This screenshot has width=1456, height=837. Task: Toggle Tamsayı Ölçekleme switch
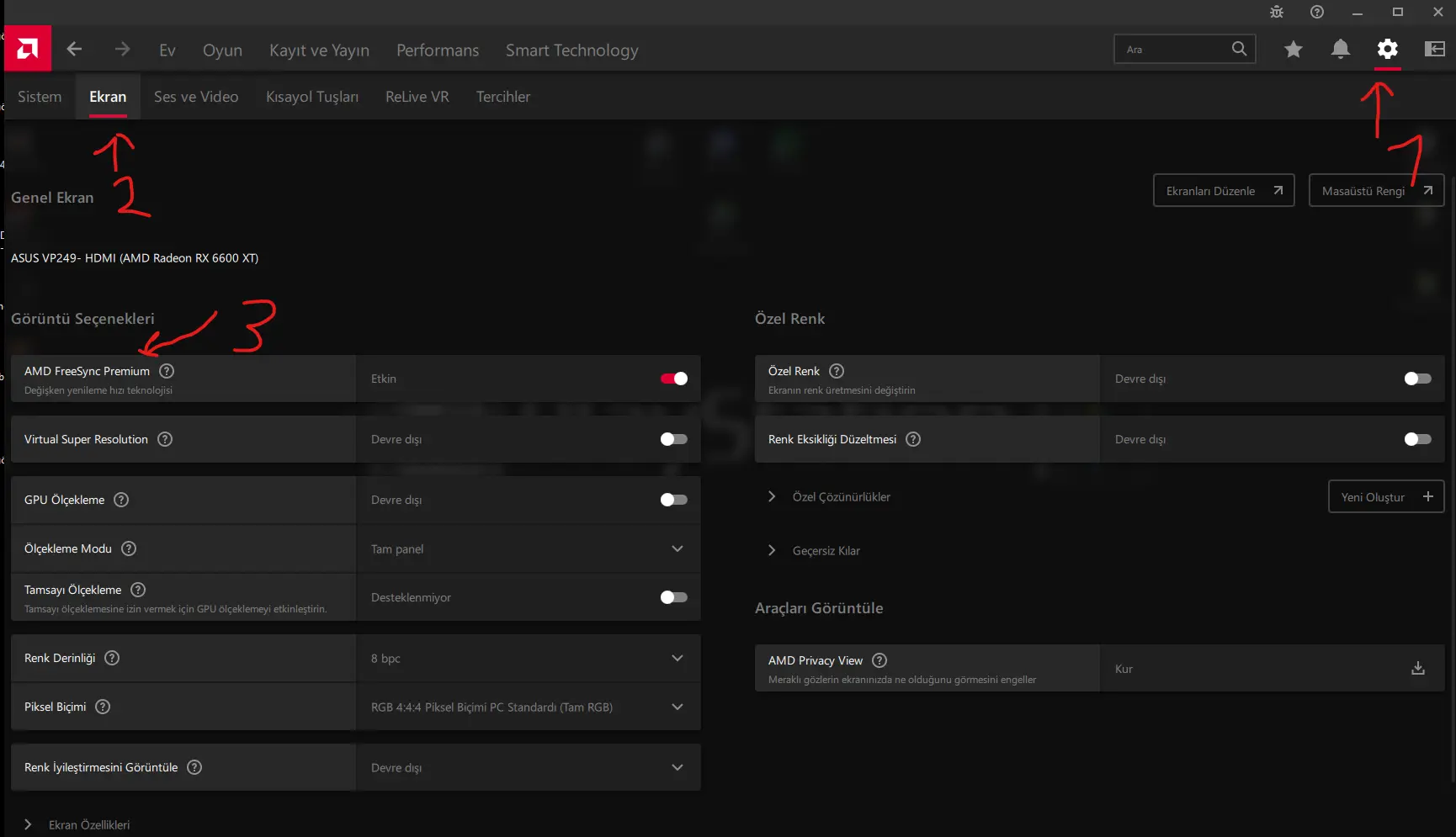point(674,597)
